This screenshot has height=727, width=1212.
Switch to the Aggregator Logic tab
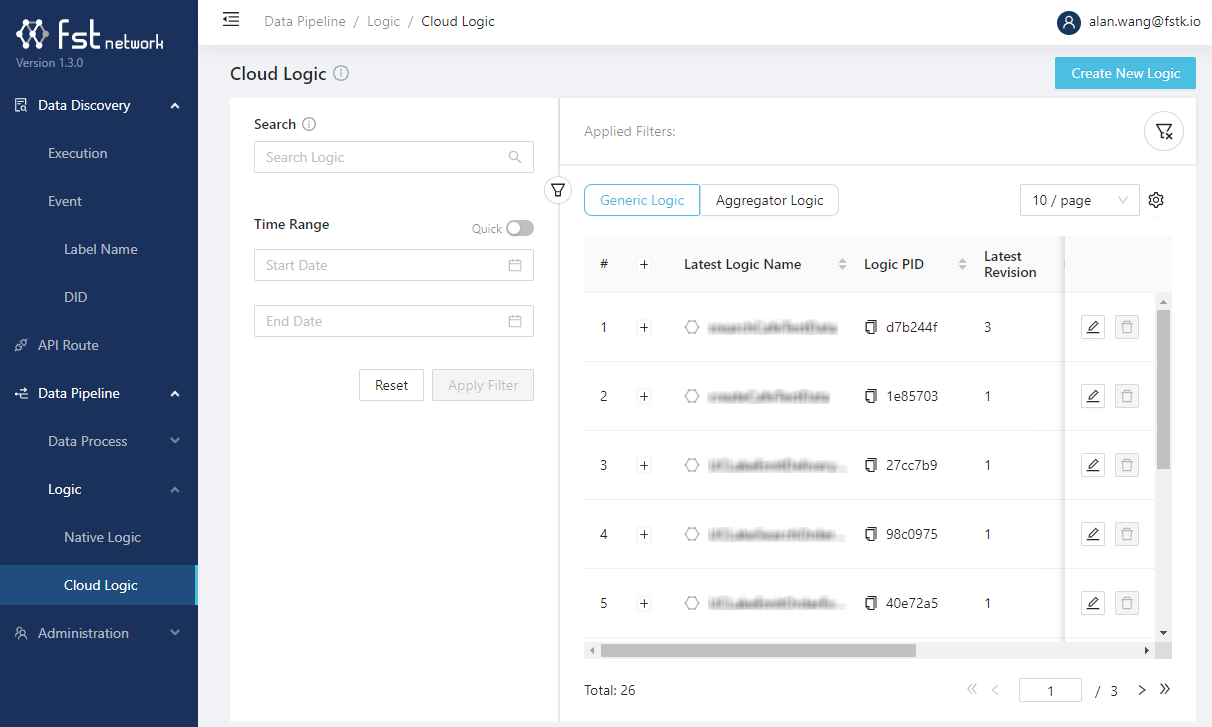pos(769,200)
